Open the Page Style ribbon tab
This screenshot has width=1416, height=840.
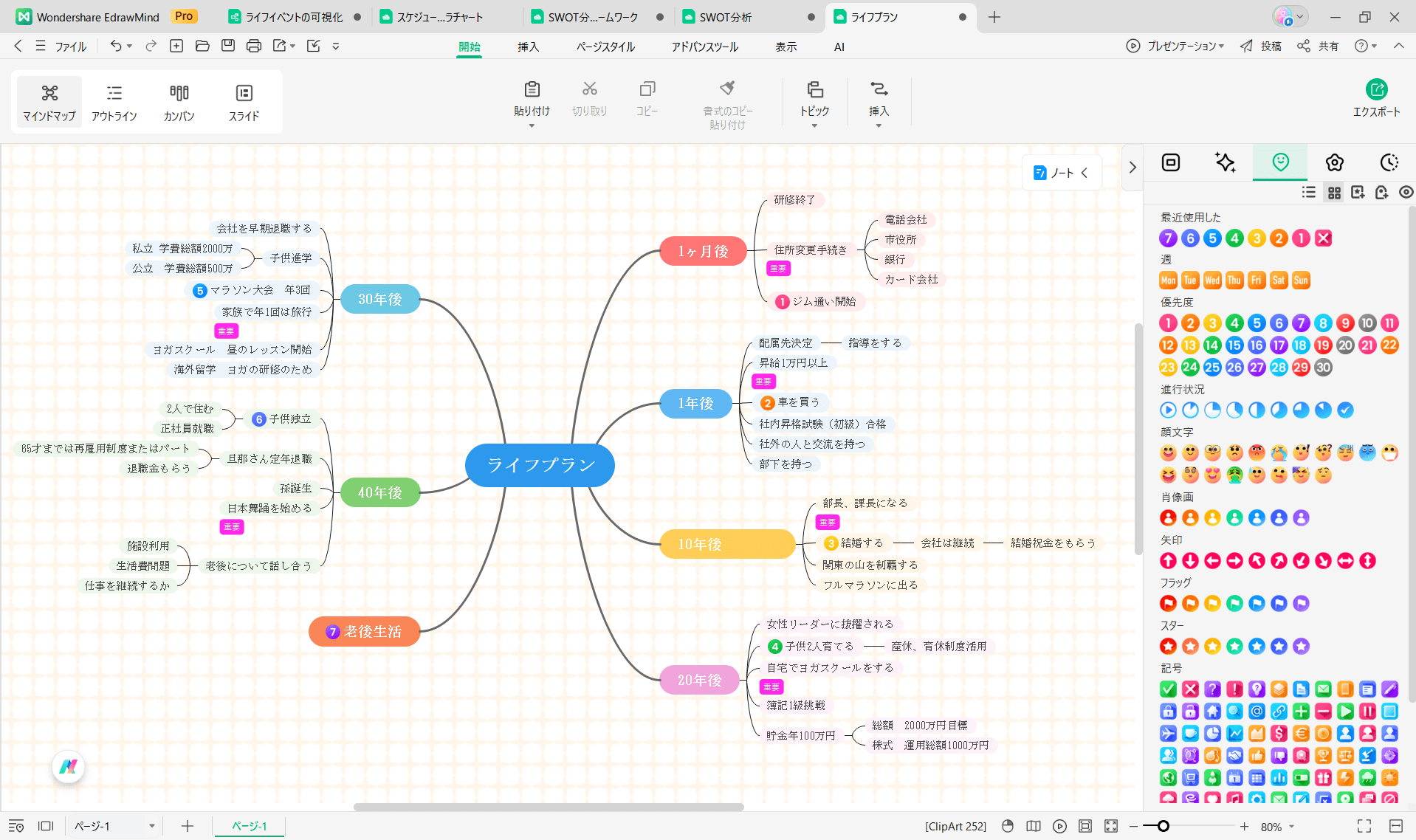pos(605,47)
